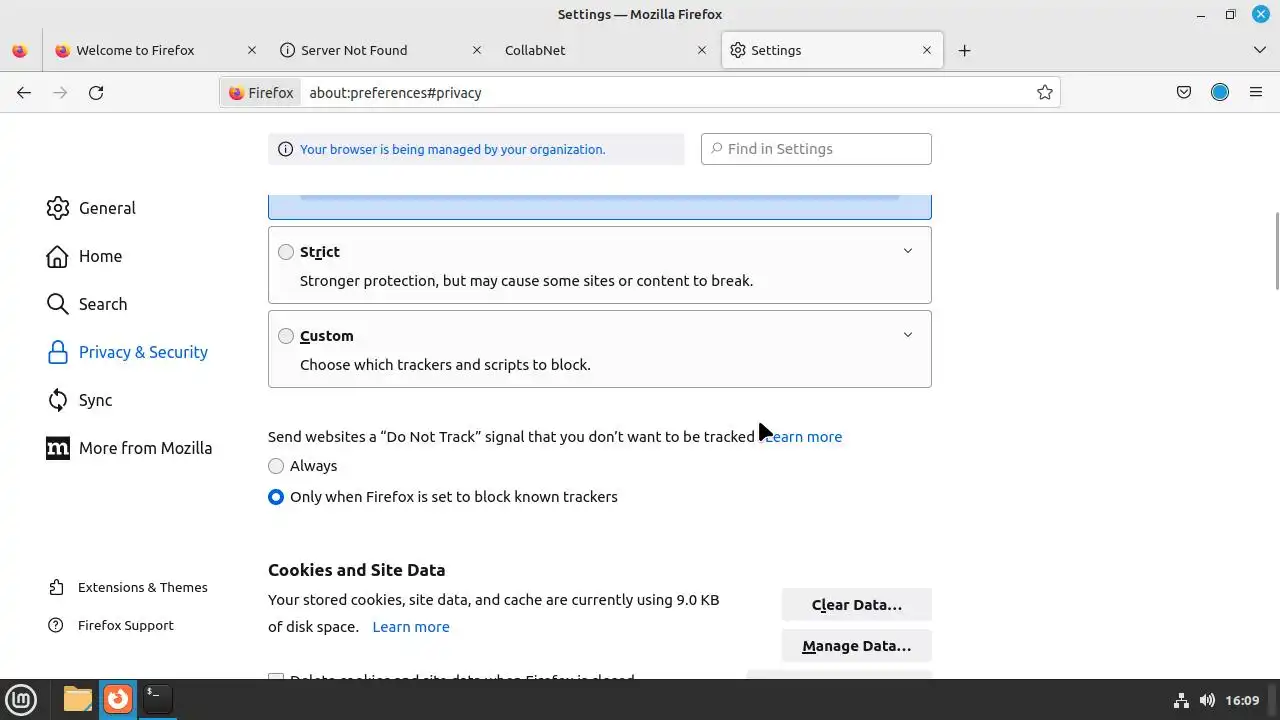Image resolution: width=1280 pixels, height=720 pixels.
Task: Click the Clear Data button
Action: (856, 605)
